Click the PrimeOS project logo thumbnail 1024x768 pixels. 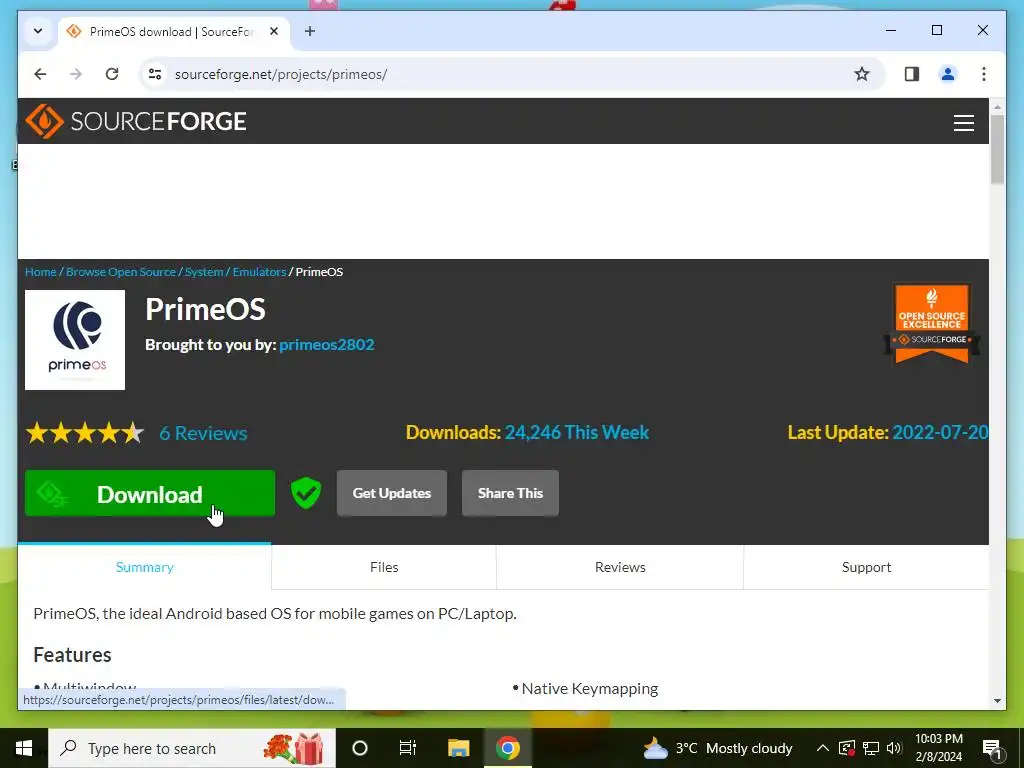(75, 340)
